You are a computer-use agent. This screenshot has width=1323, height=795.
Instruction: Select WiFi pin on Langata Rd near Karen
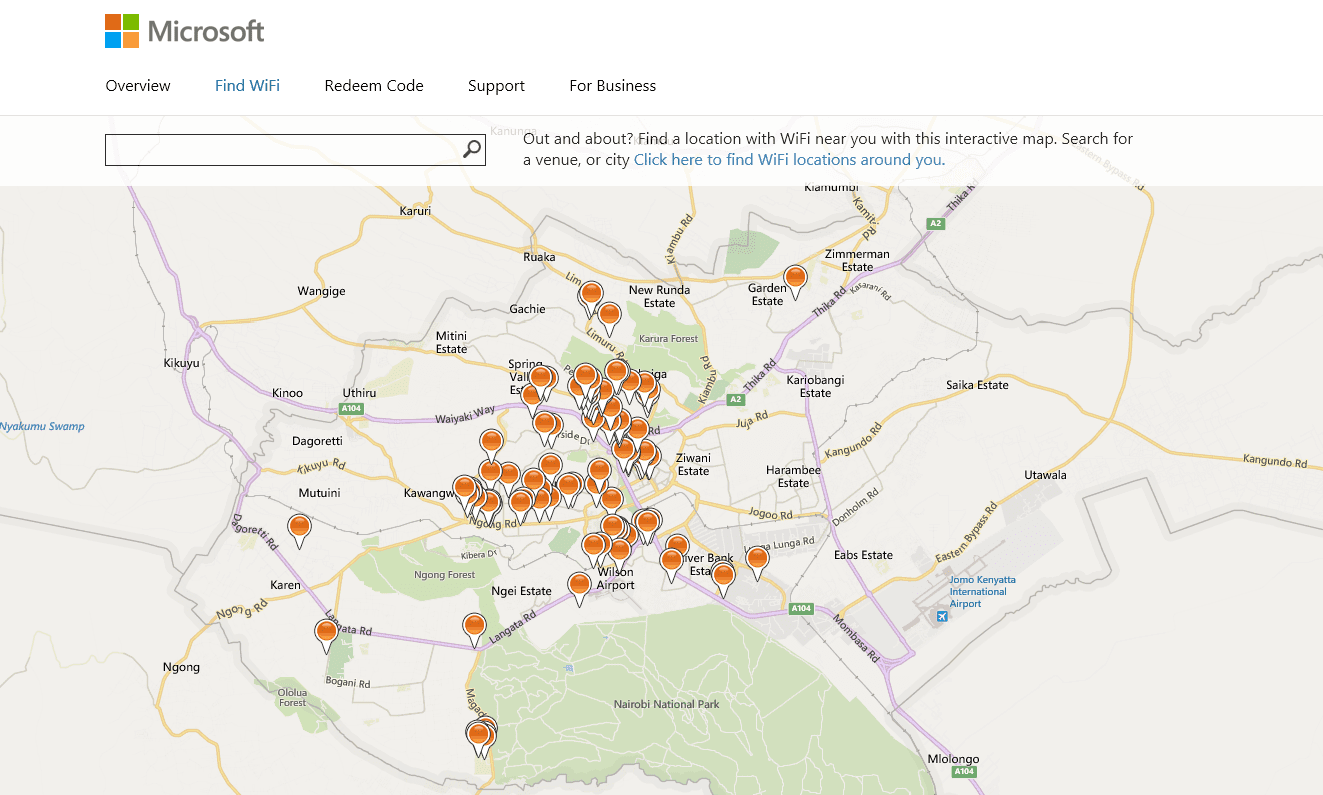click(x=326, y=636)
